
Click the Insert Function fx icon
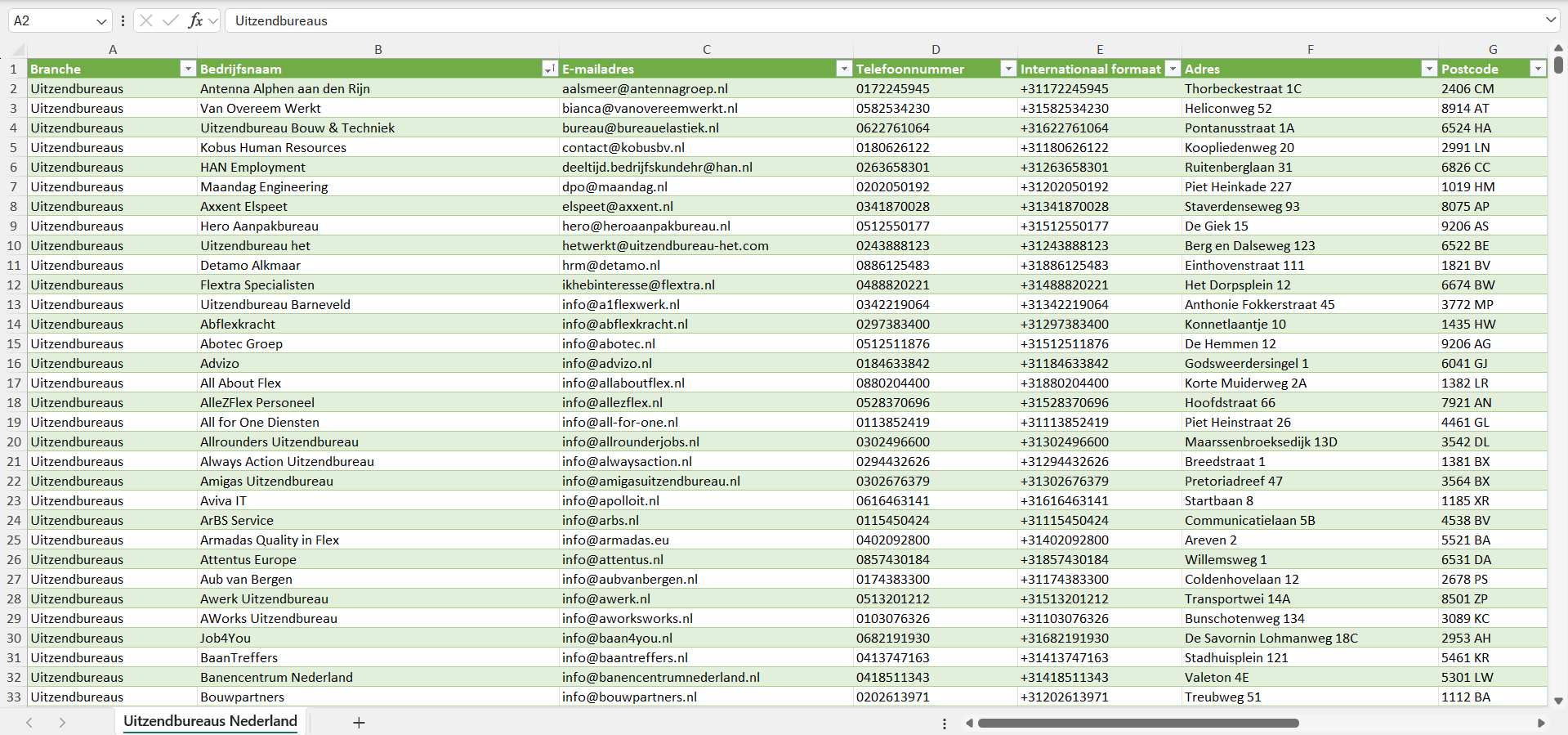click(x=195, y=20)
